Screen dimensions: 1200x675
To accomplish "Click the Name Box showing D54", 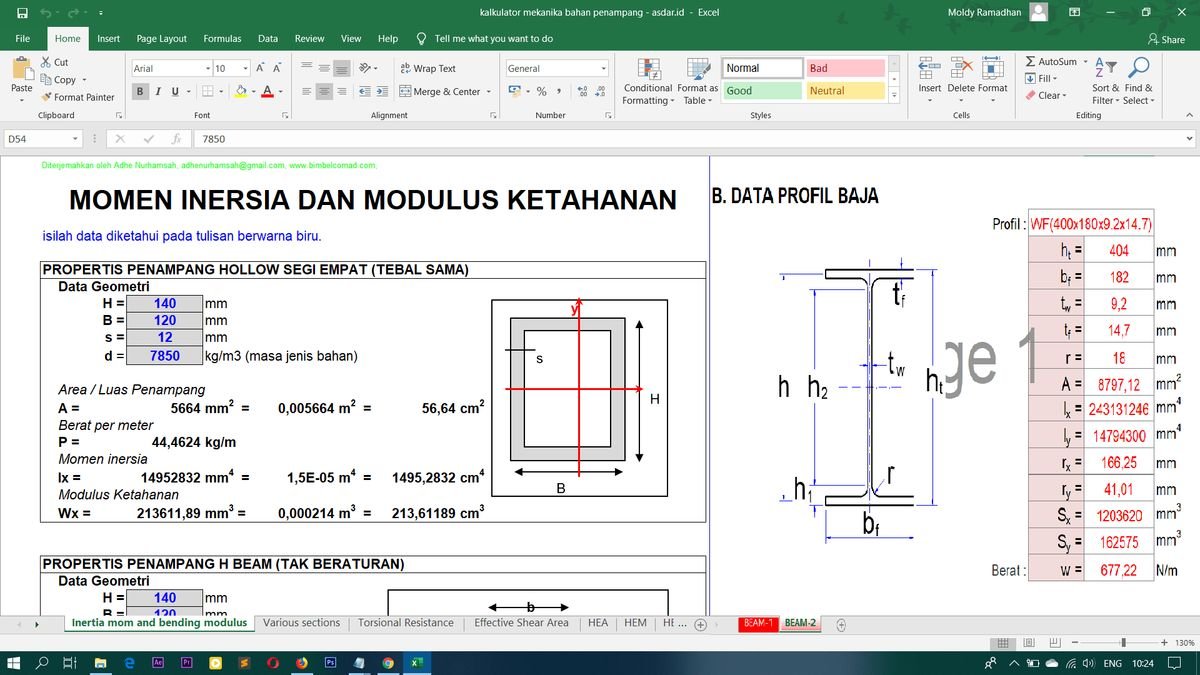I will pyautogui.click(x=40, y=139).
